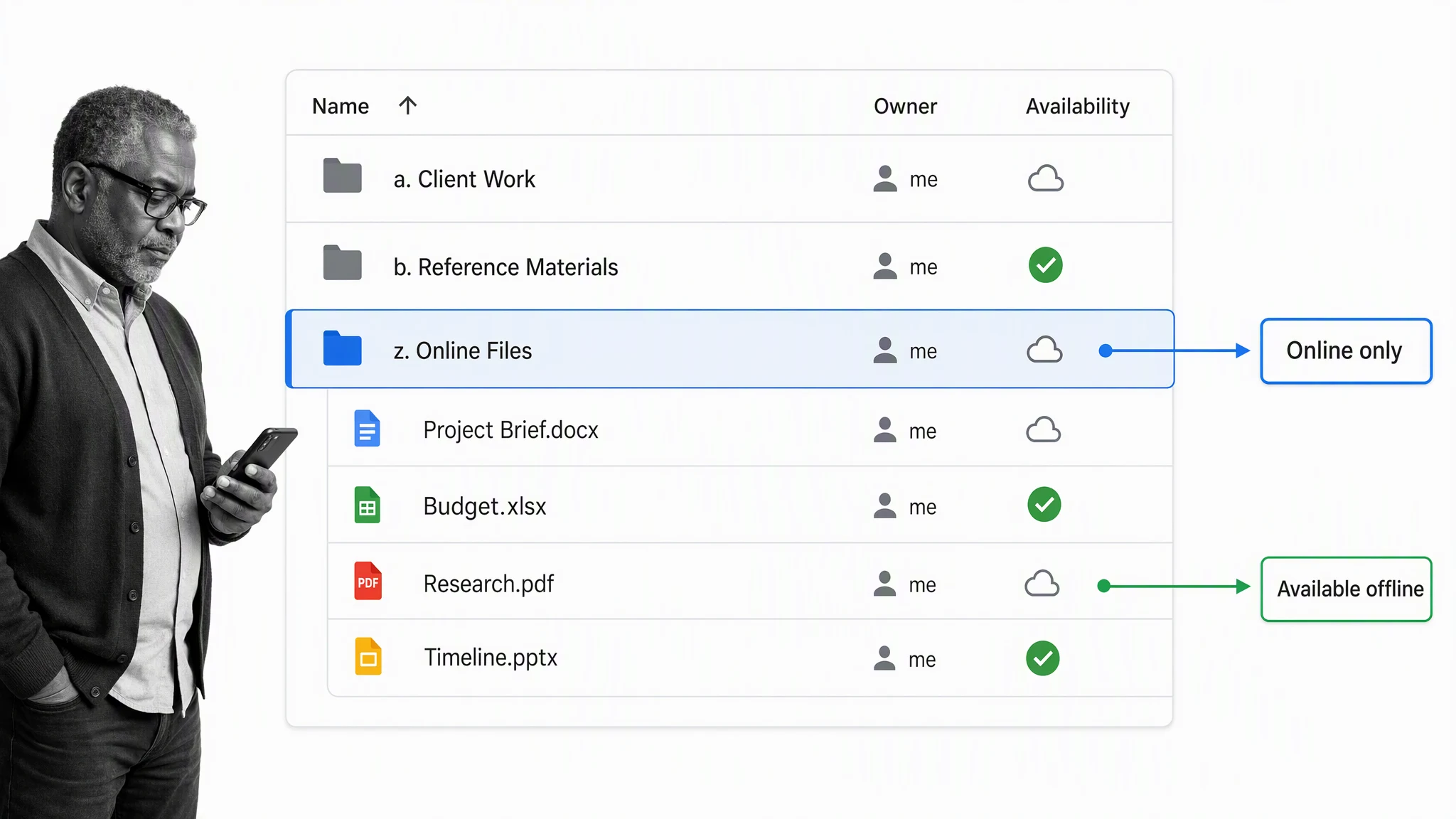Screen dimensions: 1456x819
Task: Click cloud icon for Research.pdf
Action: 1042,584
